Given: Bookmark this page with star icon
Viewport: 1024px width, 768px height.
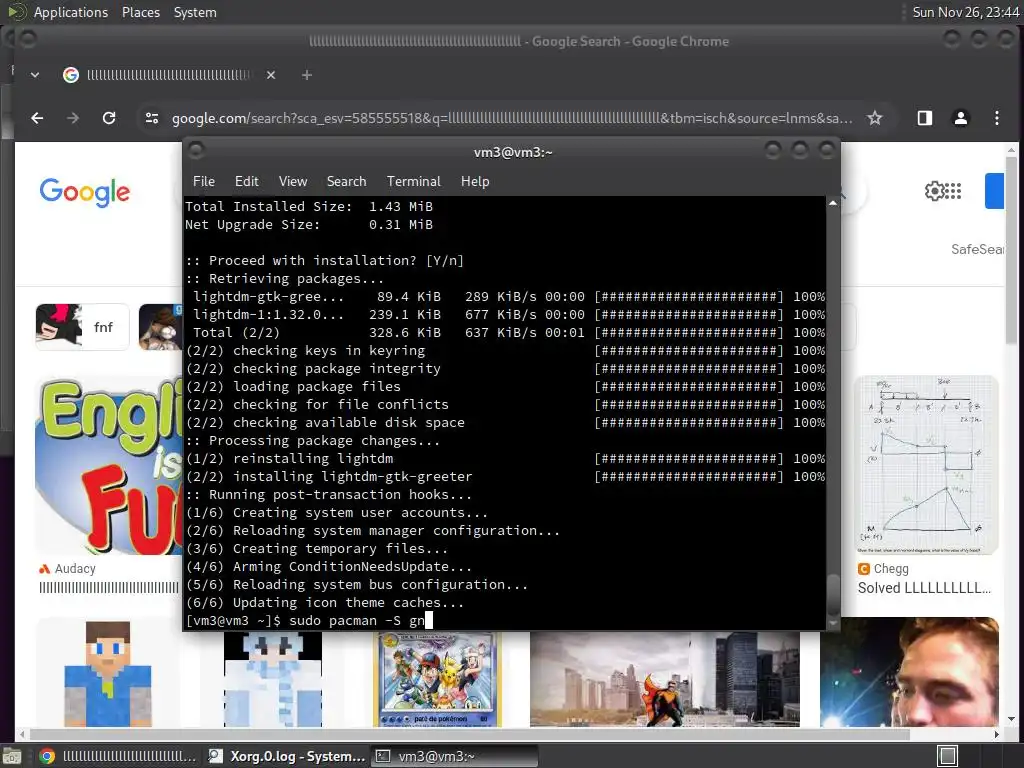Looking at the screenshot, I should point(874,118).
